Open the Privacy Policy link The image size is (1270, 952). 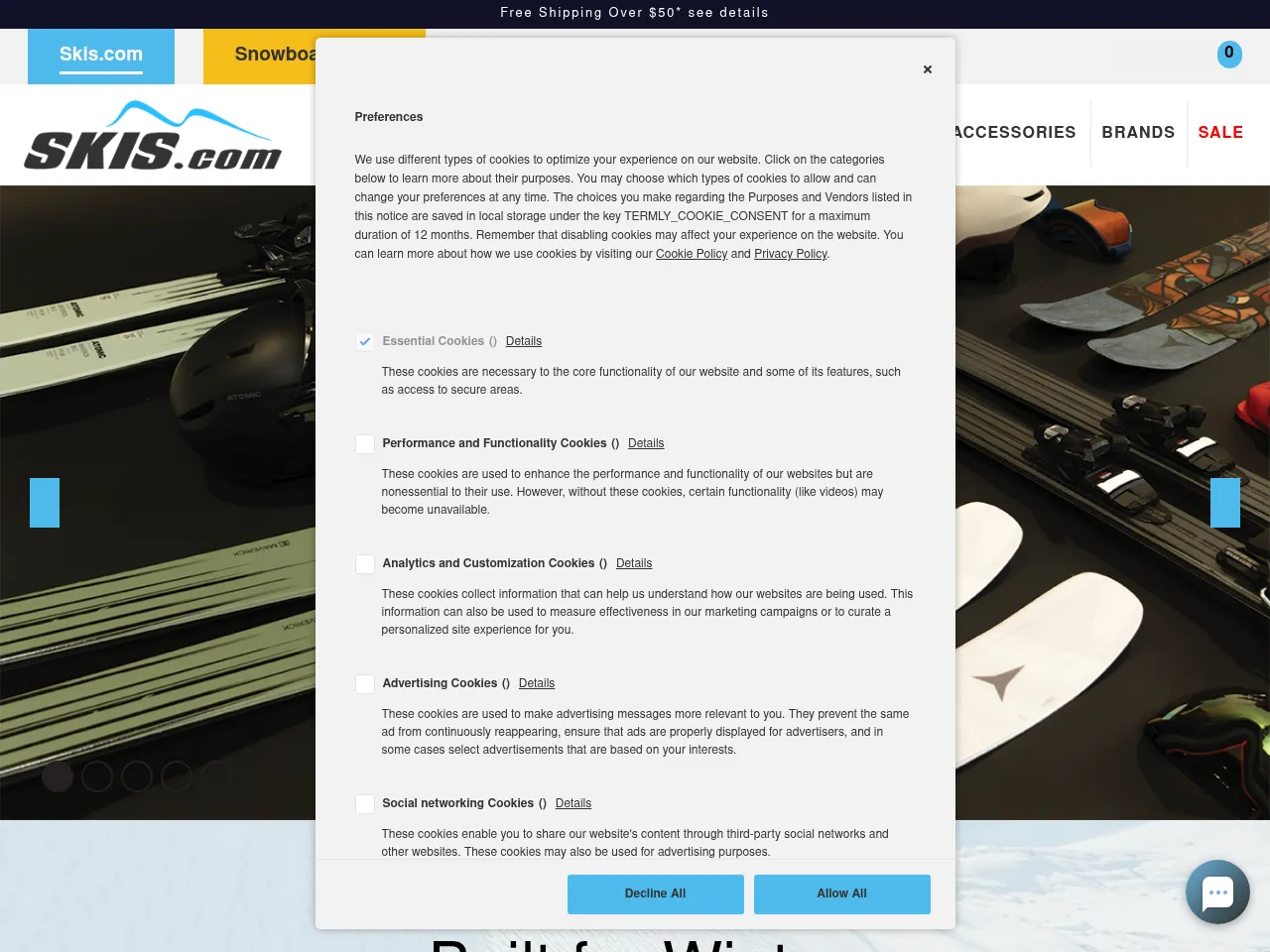(x=790, y=254)
